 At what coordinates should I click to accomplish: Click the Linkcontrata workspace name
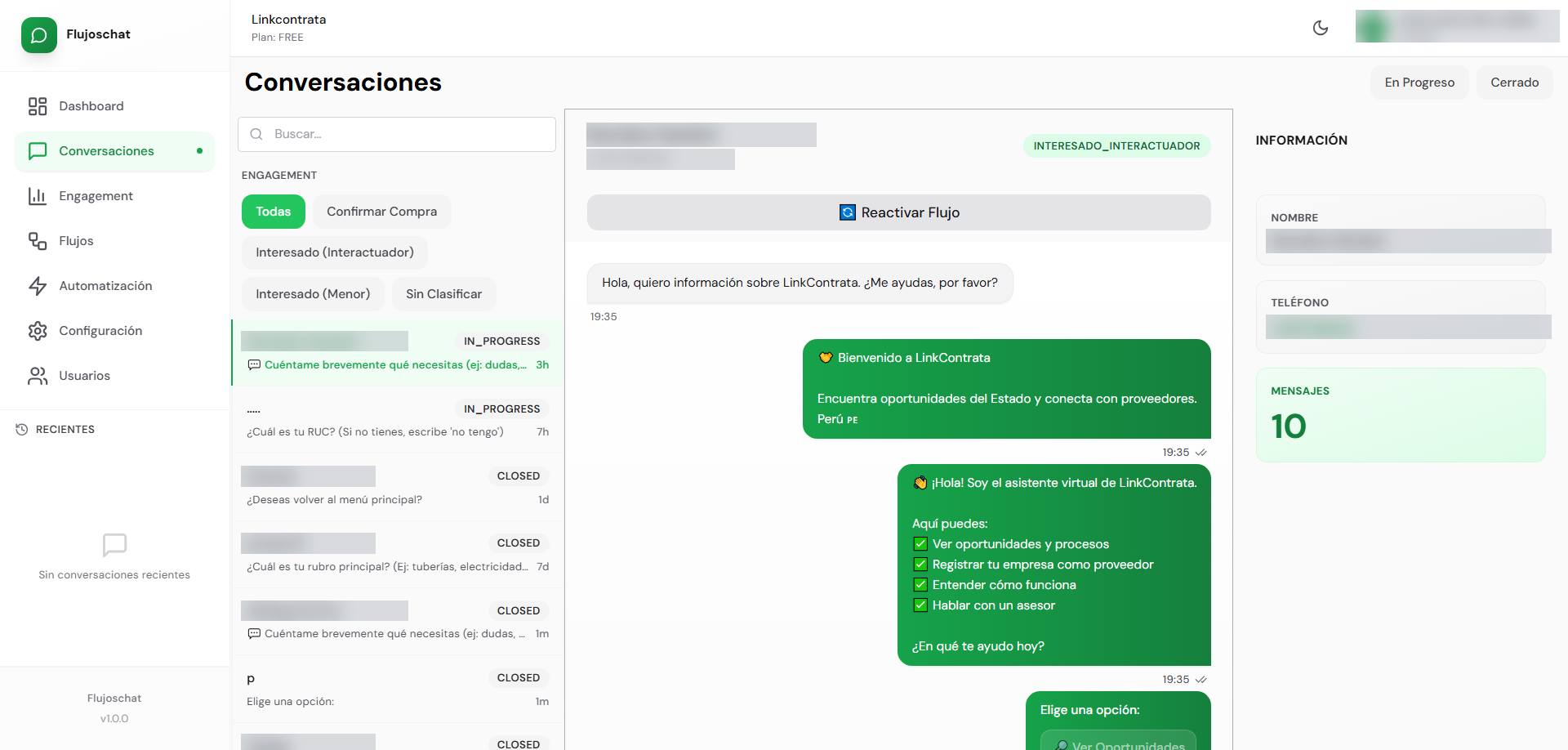tap(289, 20)
